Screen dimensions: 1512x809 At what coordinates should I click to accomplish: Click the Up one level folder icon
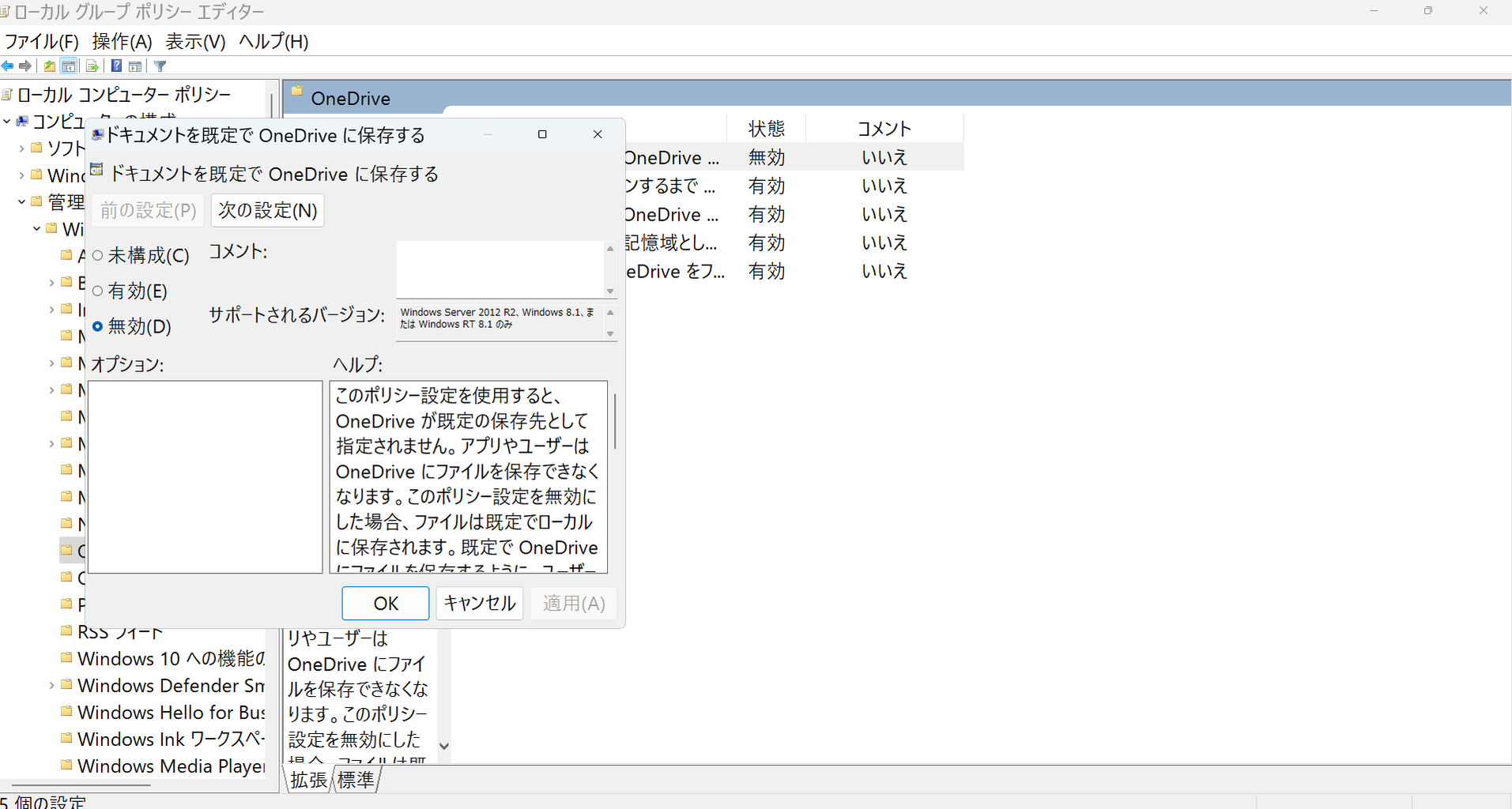coord(50,66)
